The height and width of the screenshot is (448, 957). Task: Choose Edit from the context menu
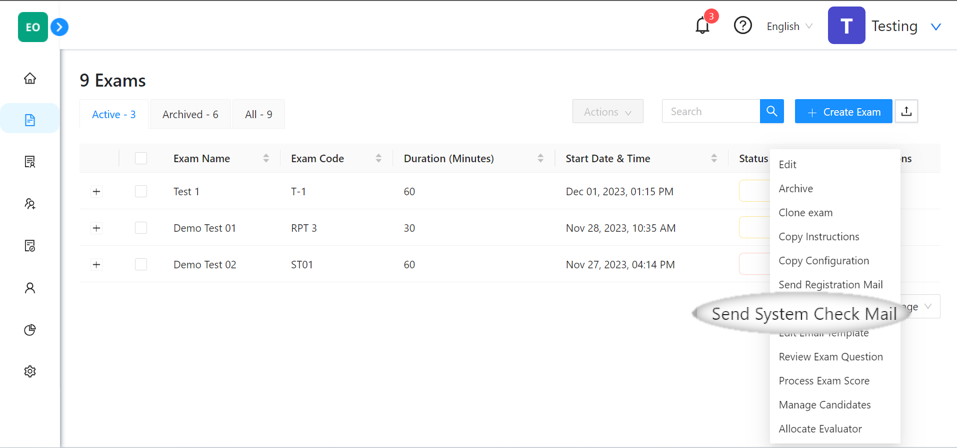coord(787,165)
